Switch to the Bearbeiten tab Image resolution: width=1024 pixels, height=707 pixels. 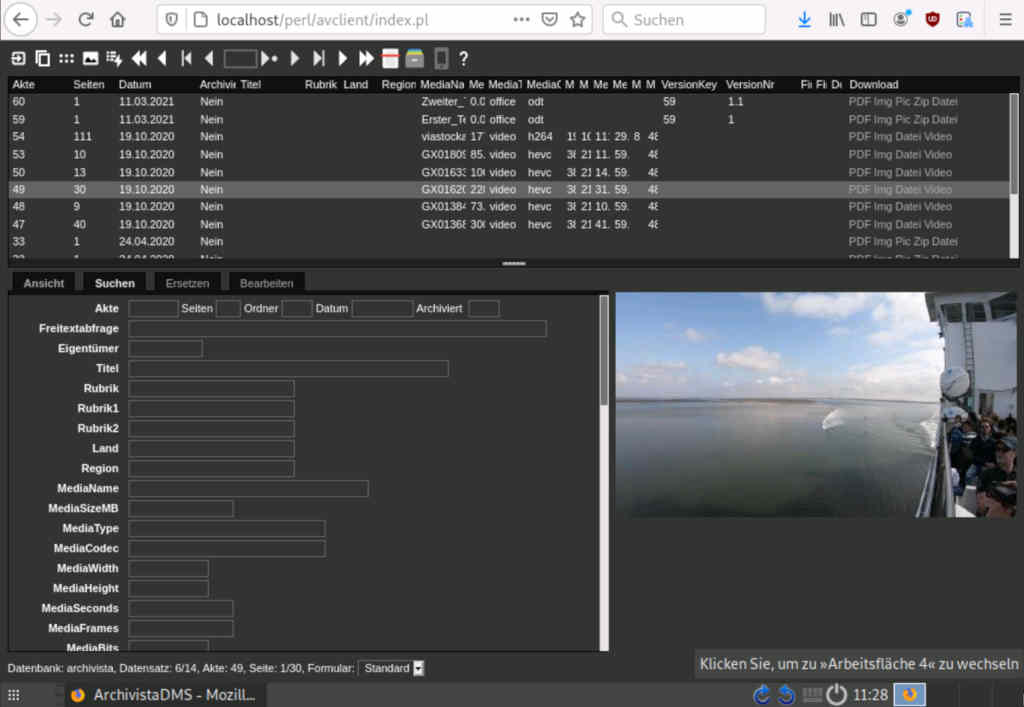tap(266, 283)
